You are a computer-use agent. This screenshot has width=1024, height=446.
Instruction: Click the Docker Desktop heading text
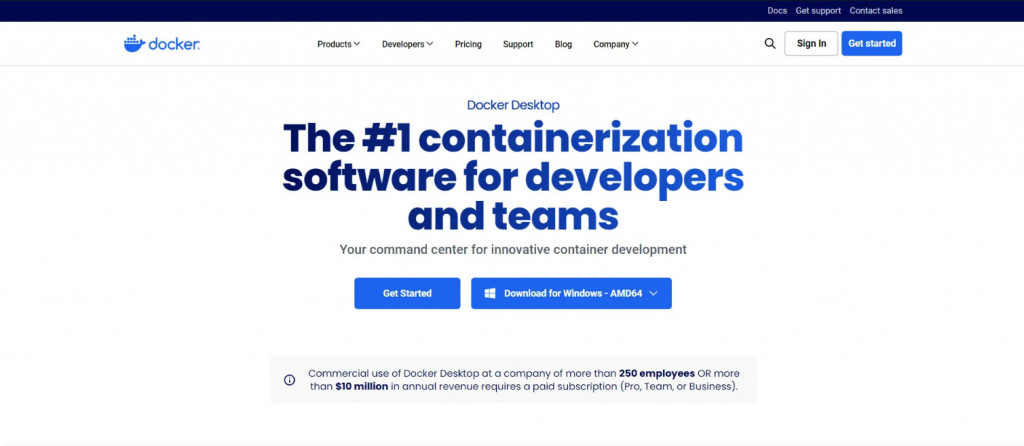pos(513,105)
